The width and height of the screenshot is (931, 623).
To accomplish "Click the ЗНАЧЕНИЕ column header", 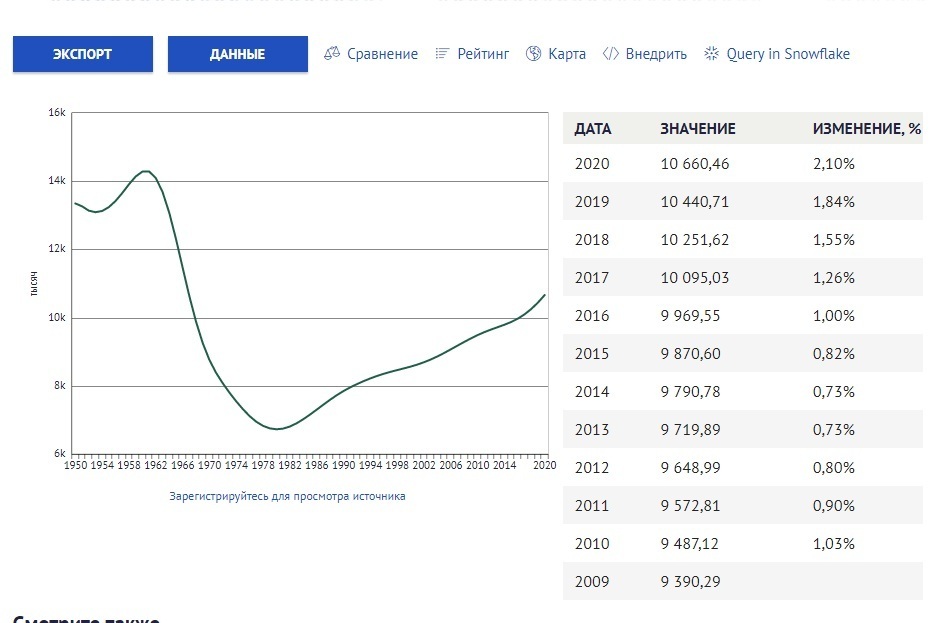I will pos(697,129).
